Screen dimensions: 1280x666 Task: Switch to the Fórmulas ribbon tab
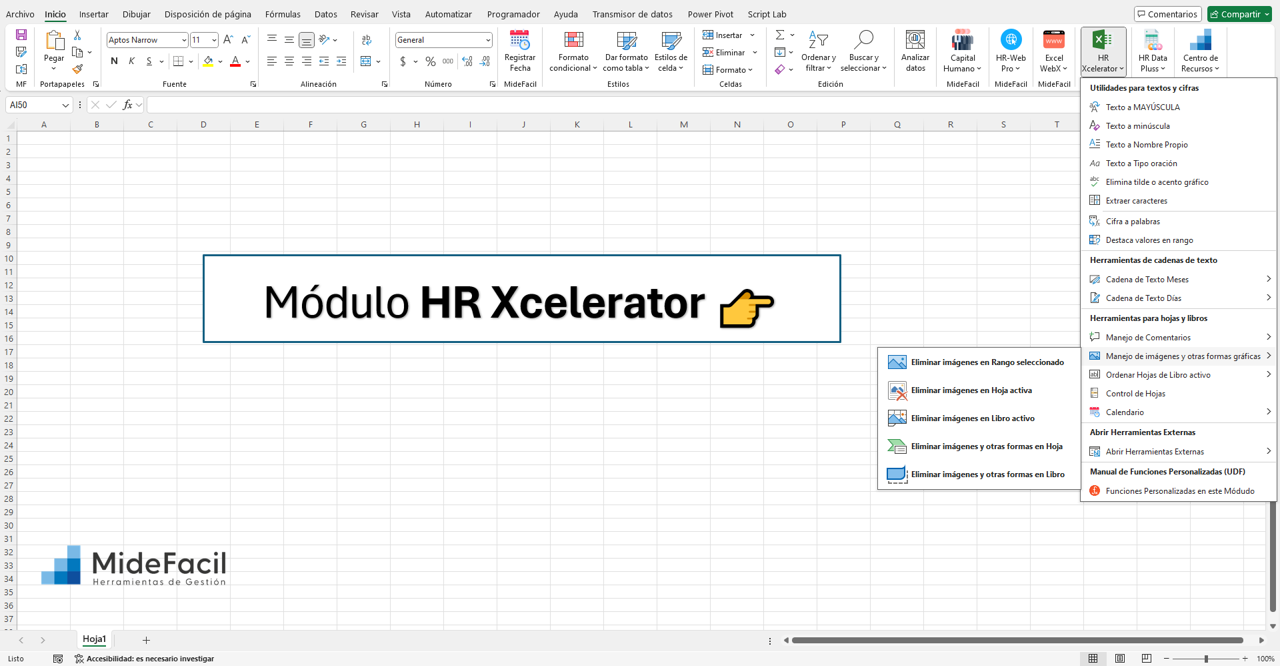(283, 14)
